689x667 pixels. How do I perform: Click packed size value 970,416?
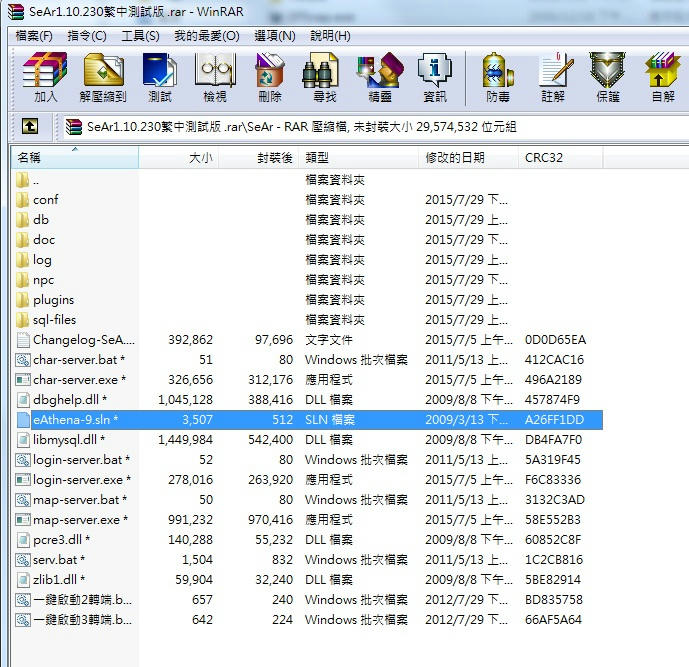point(270,520)
